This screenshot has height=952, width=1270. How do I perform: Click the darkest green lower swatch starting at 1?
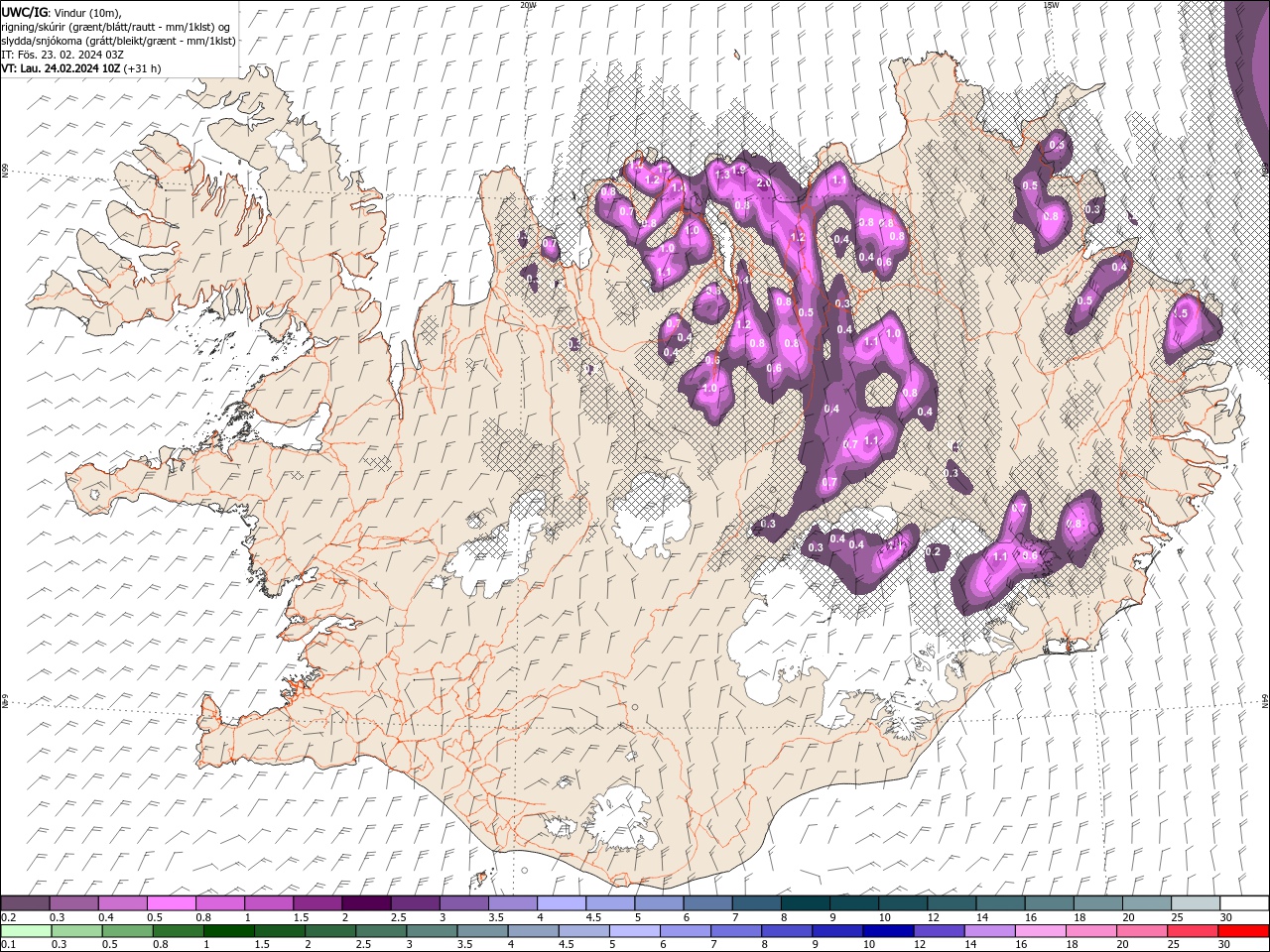pyautogui.click(x=228, y=931)
